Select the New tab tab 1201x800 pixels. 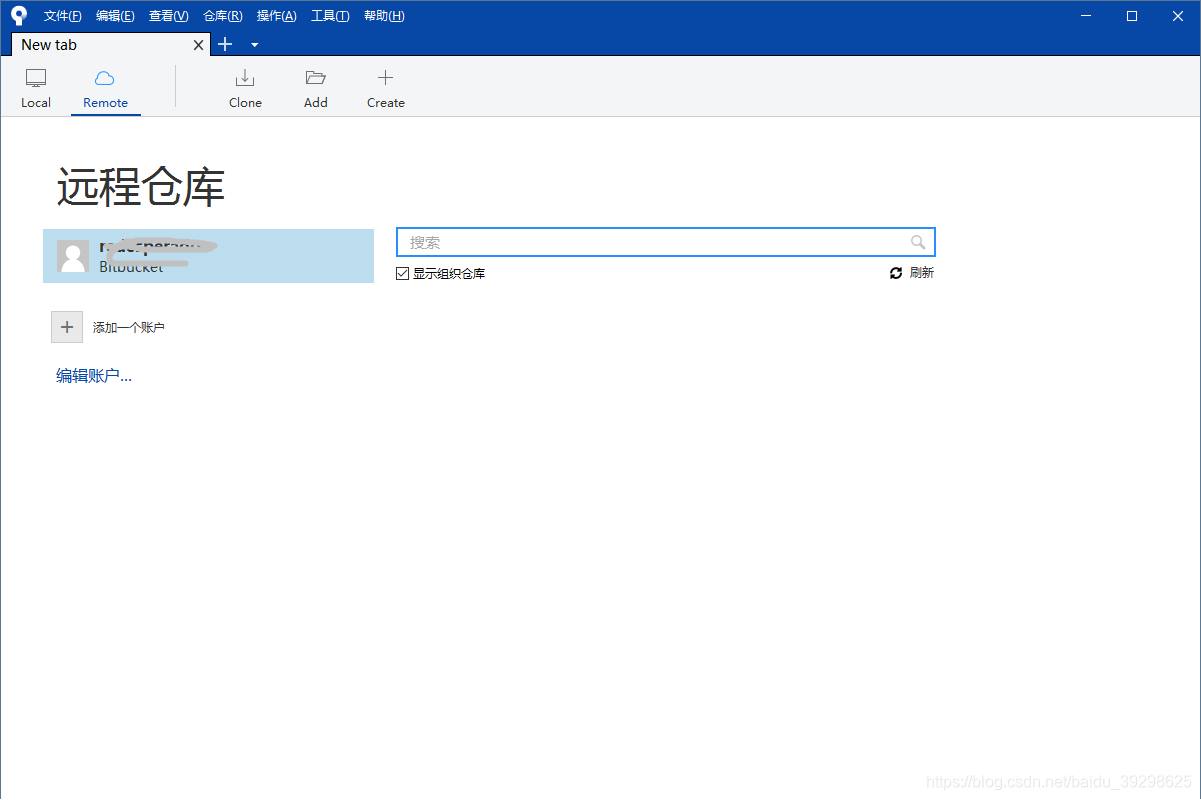110,45
